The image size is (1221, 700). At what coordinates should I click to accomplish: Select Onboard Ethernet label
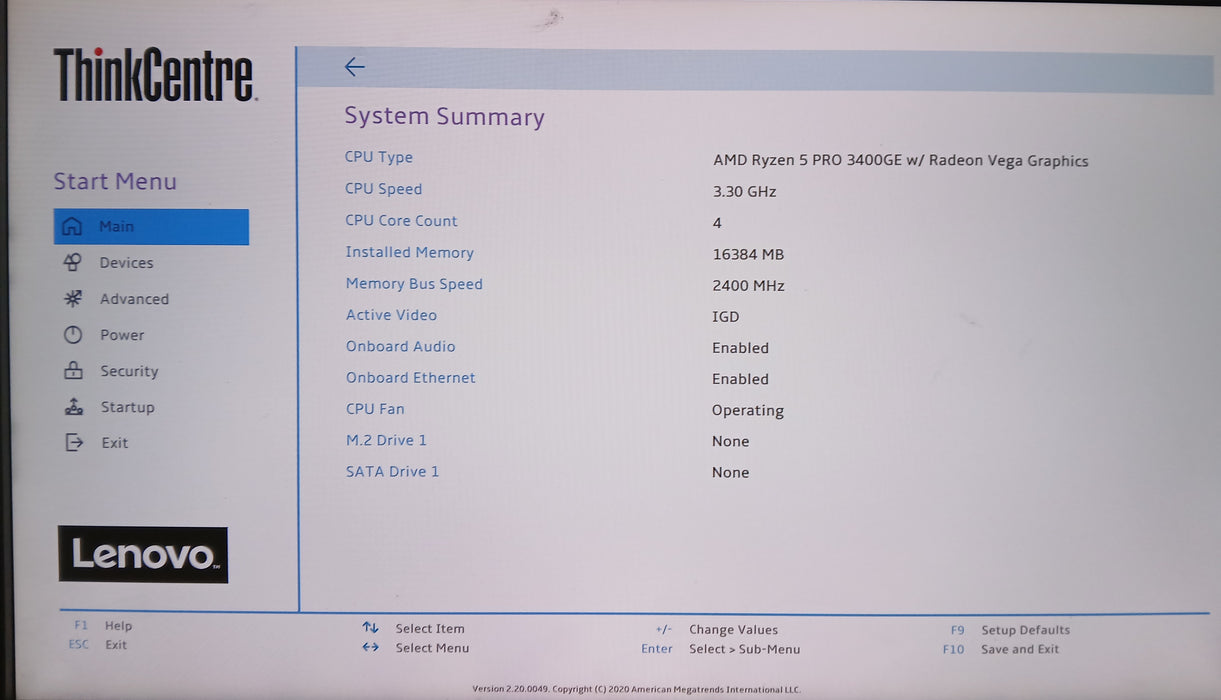click(x=411, y=378)
